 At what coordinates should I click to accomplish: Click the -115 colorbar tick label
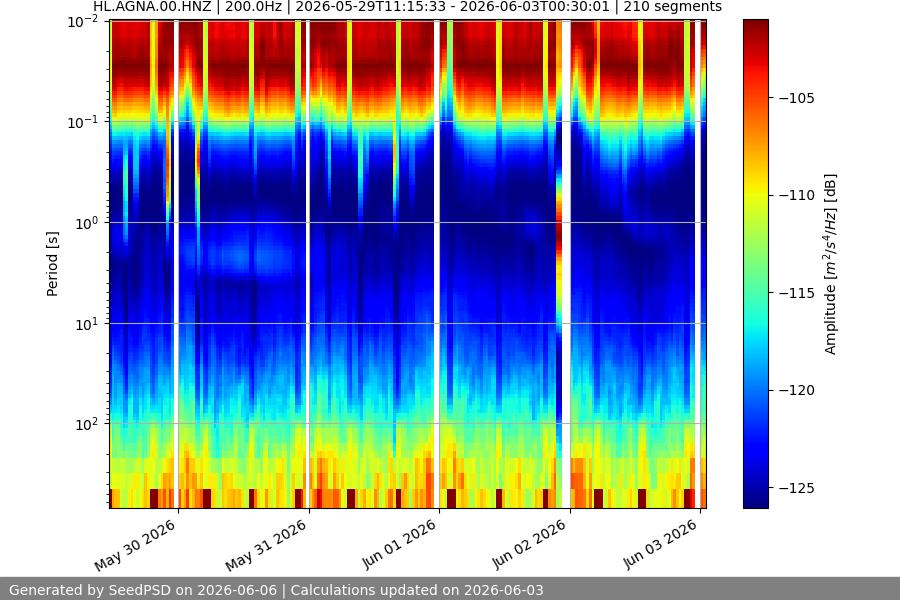[x=797, y=293]
